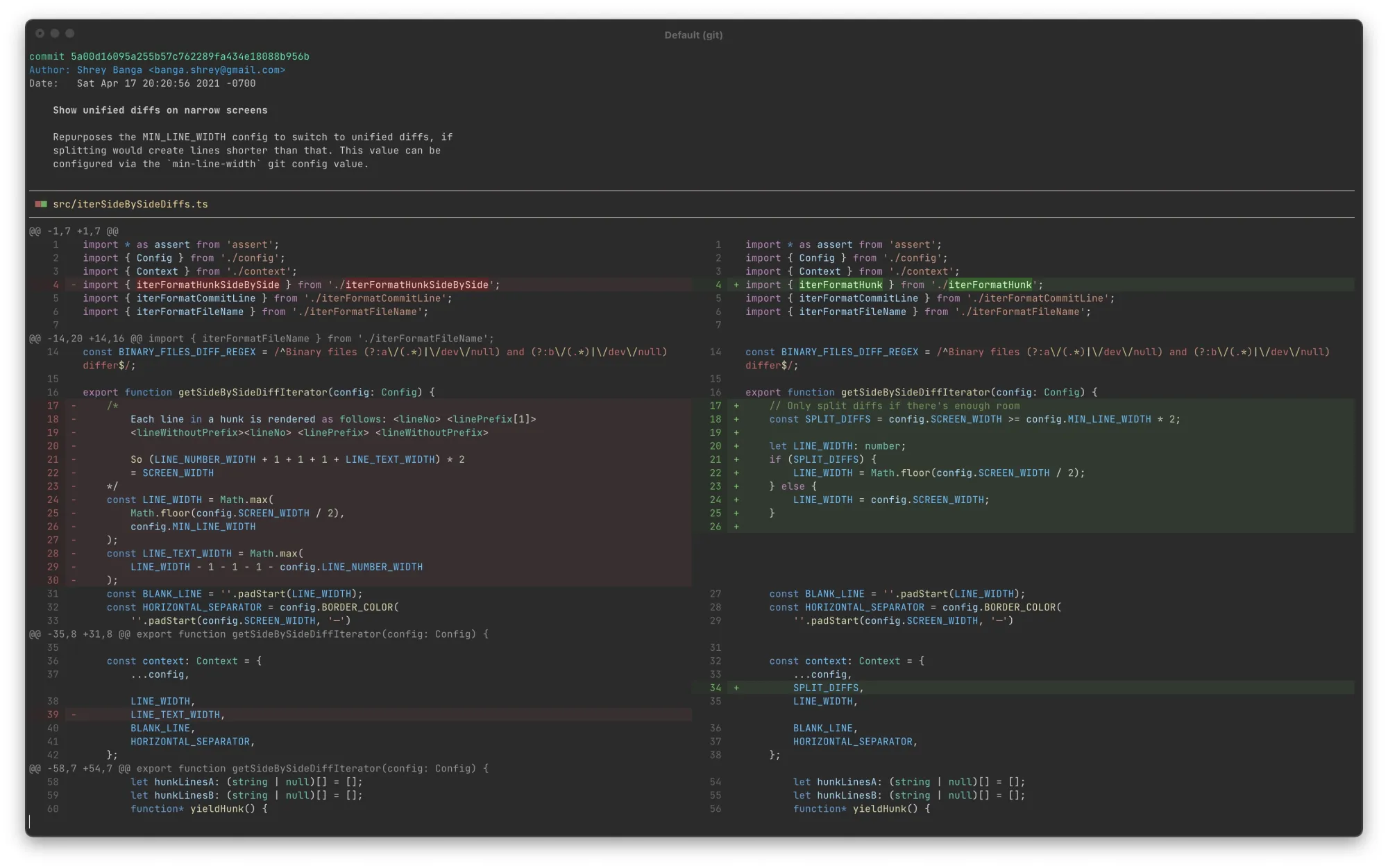This screenshot has height=868, width=1388.
Task: Click the window minimize button
Action: coord(55,33)
